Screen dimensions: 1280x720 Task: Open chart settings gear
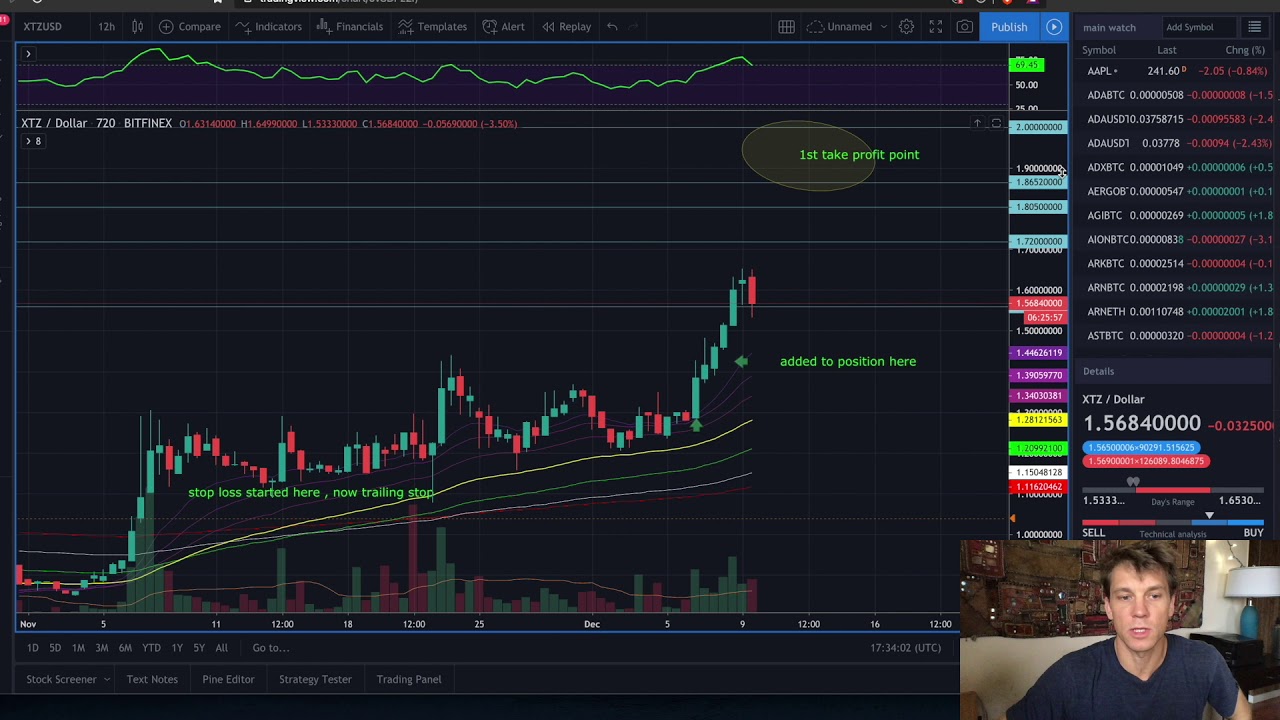906,27
